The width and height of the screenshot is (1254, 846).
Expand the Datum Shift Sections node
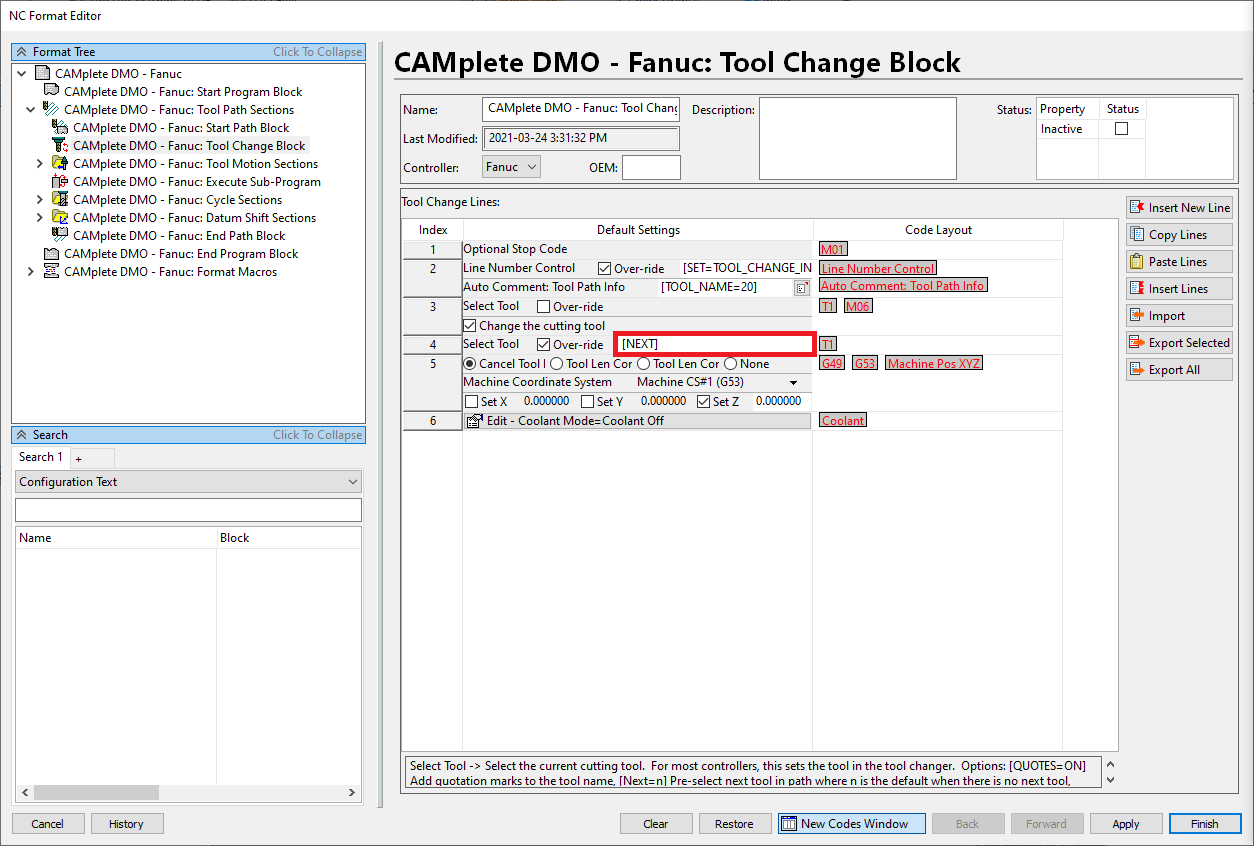click(40, 217)
